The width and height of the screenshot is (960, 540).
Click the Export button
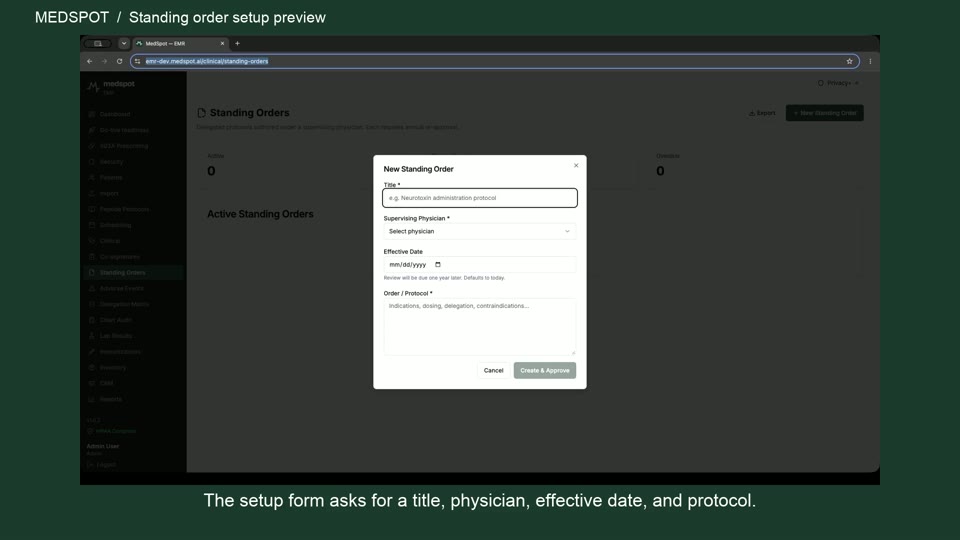point(762,113)
